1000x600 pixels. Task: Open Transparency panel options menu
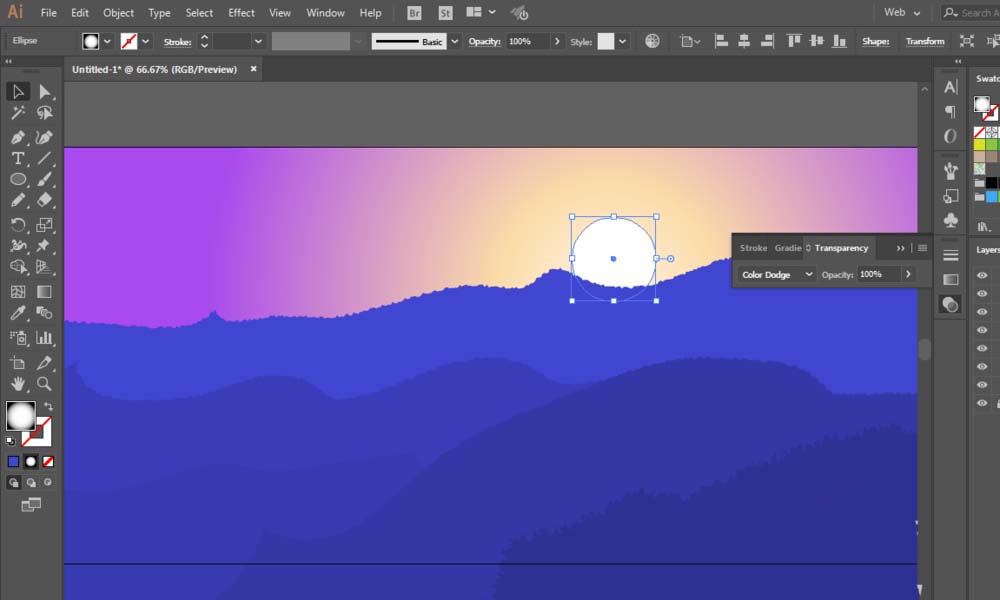922,248
